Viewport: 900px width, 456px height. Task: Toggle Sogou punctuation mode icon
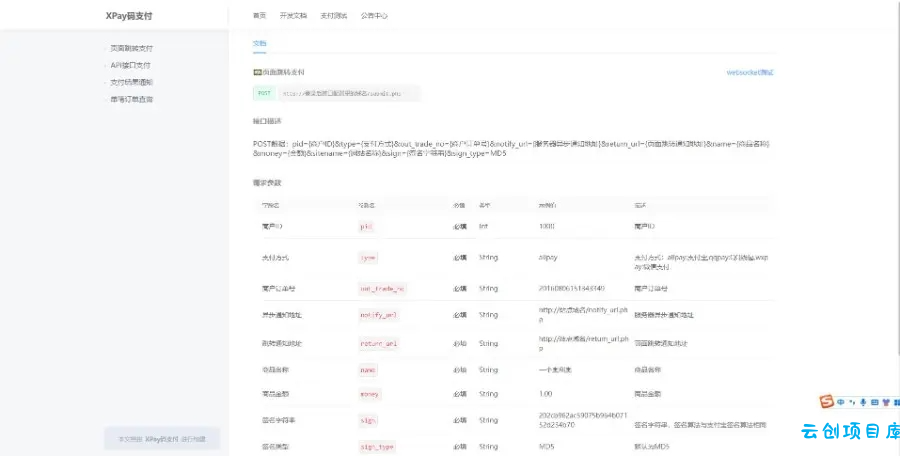pyautogui.click(x=852, y=403)
